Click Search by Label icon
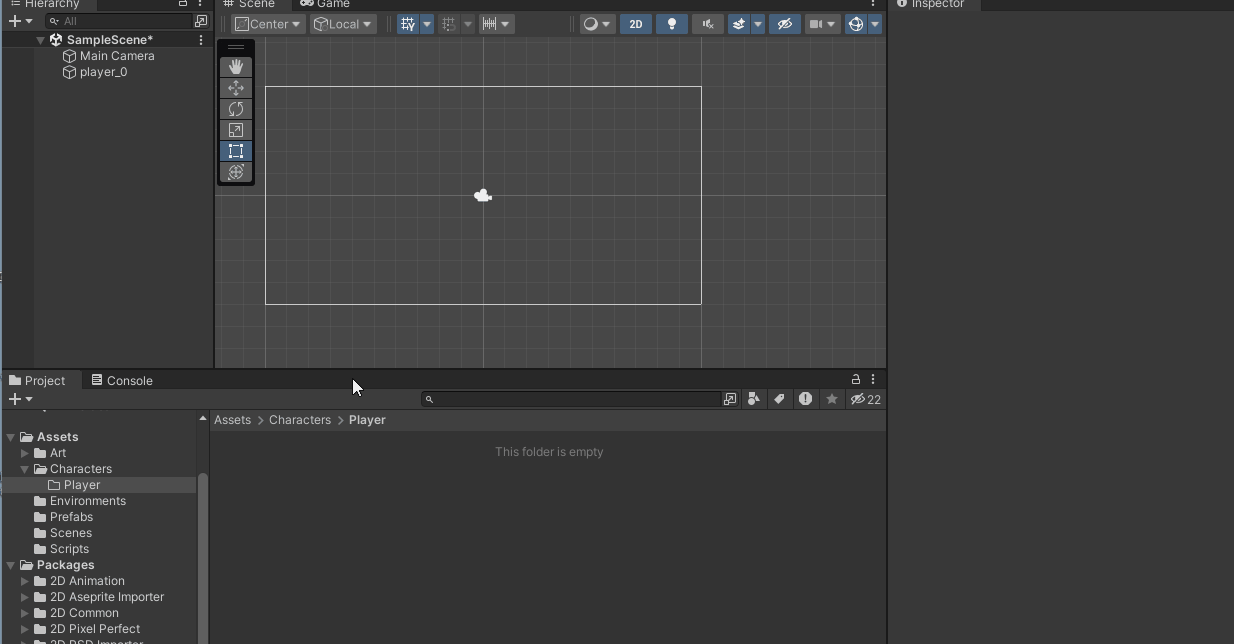The image size is (1234, 644). coord(779,399)
